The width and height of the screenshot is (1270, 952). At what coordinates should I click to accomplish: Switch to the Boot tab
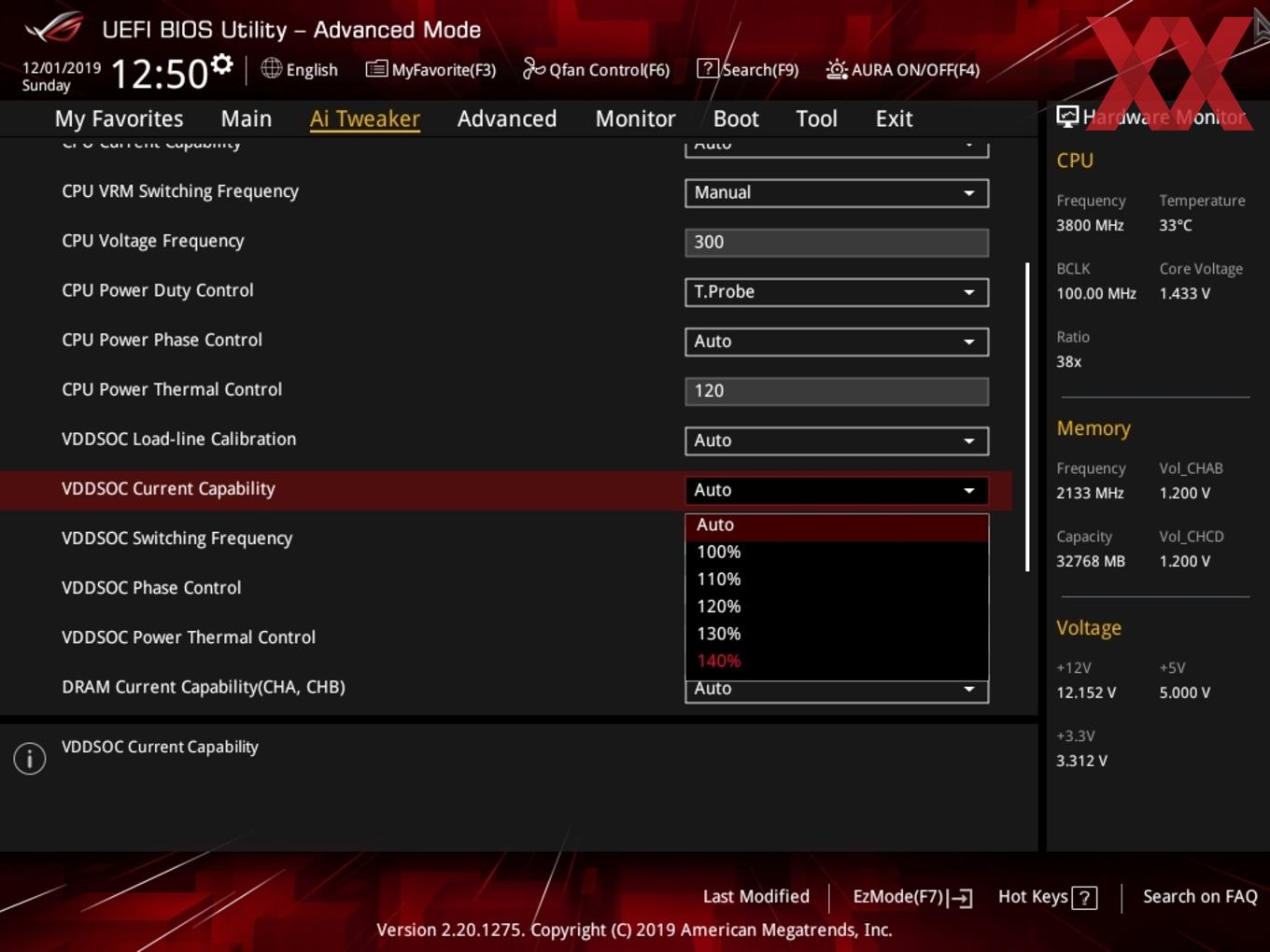(x=736, y=119)
